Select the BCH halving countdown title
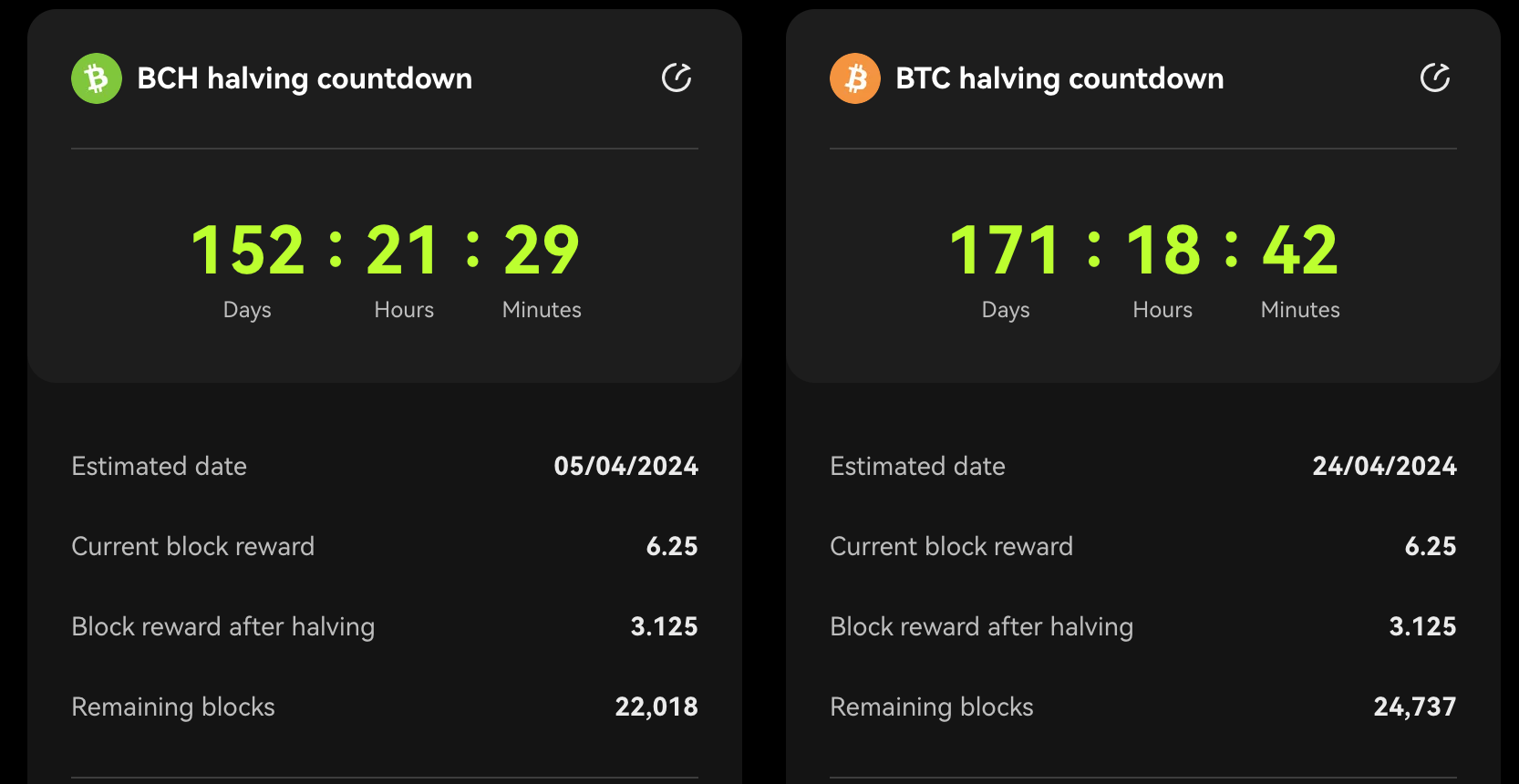 click(x=305, y=78)
